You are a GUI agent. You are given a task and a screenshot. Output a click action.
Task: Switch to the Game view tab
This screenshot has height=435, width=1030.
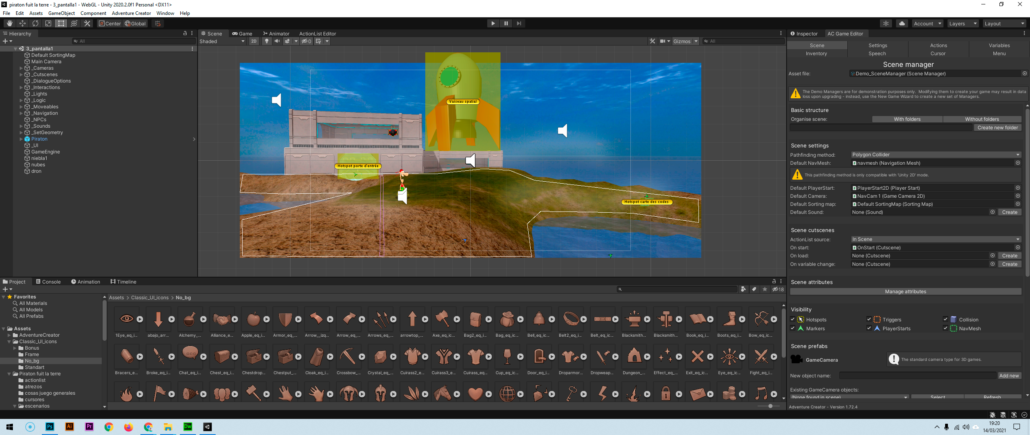pyautogui.click(x=243, y=33)
